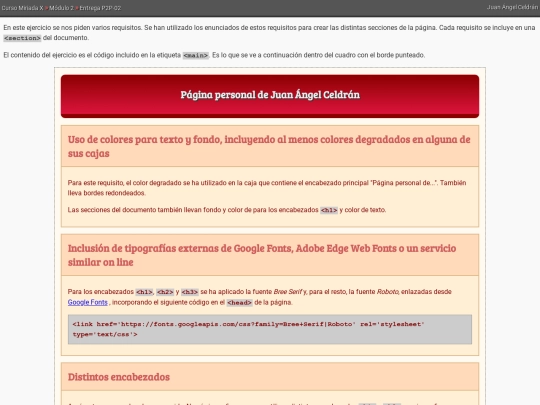
Task: Click the paragraph starting 'Las secciones del documento'
Action: tap(227, 210)
